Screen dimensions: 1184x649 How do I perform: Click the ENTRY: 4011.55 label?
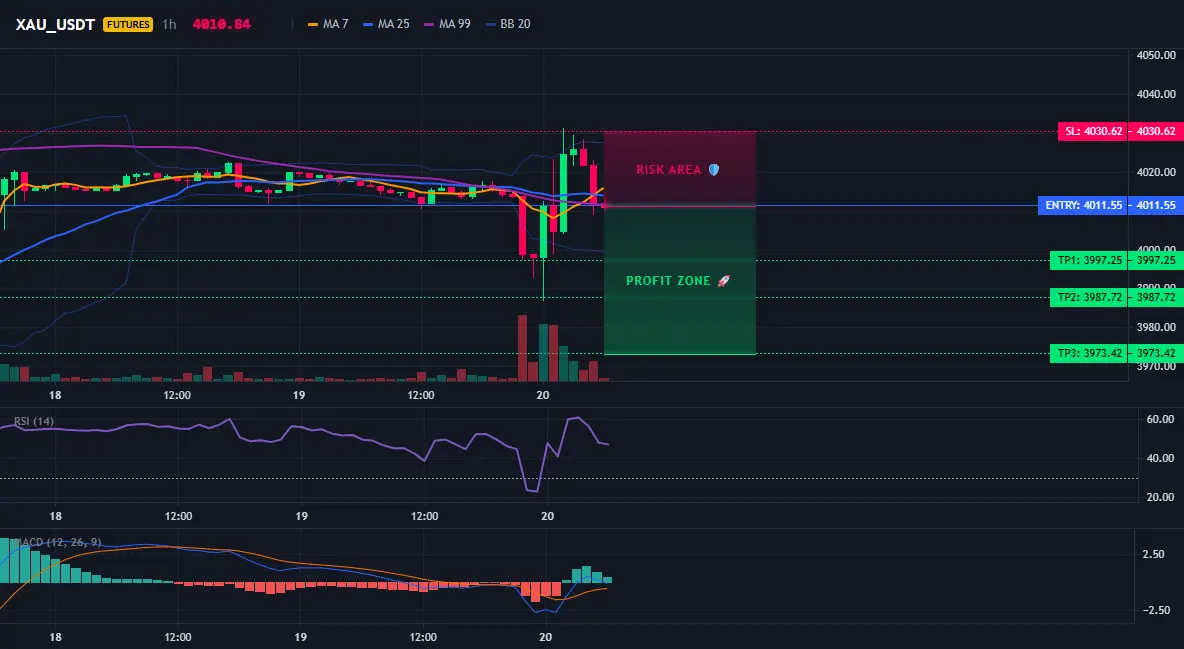[1083, 206]
